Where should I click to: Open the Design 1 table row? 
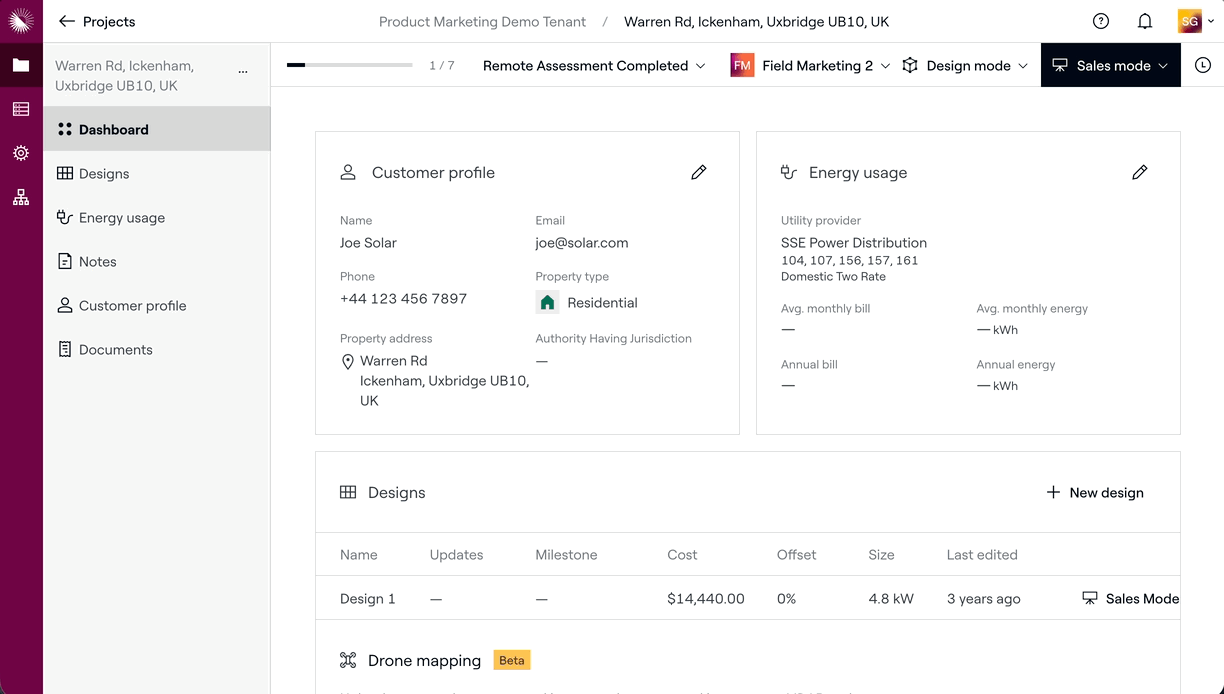(x=368, y=599)
